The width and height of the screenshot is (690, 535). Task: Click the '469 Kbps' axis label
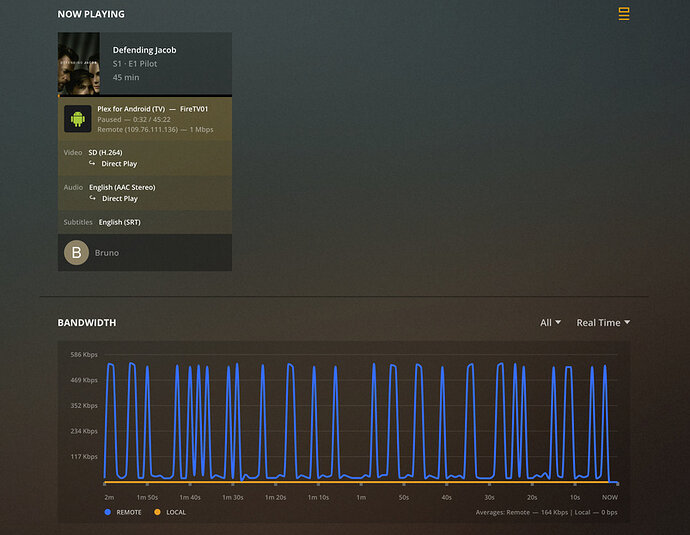(x=84, y=380)
